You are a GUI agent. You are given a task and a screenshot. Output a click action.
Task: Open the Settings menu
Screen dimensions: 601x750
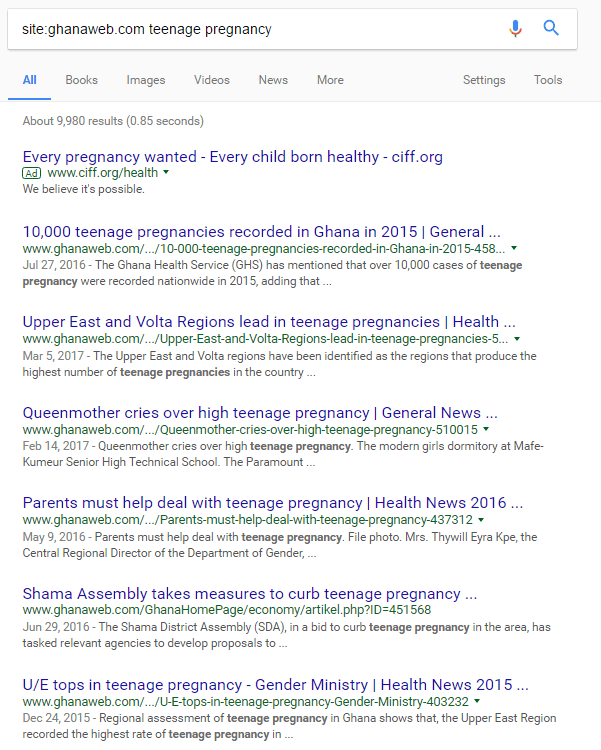484,80
